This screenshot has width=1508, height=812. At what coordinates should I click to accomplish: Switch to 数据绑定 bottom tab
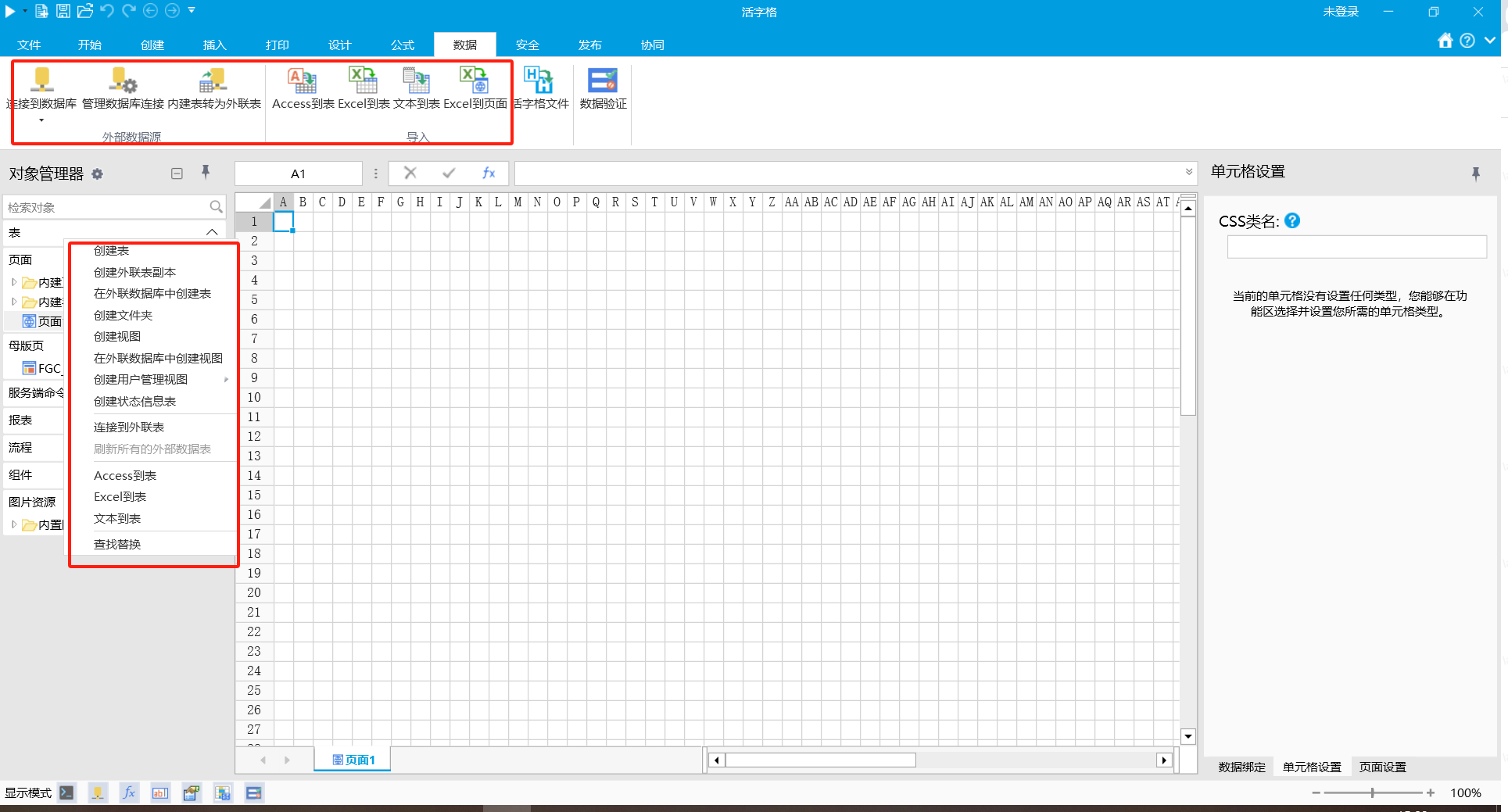(x=1241, y=767)
